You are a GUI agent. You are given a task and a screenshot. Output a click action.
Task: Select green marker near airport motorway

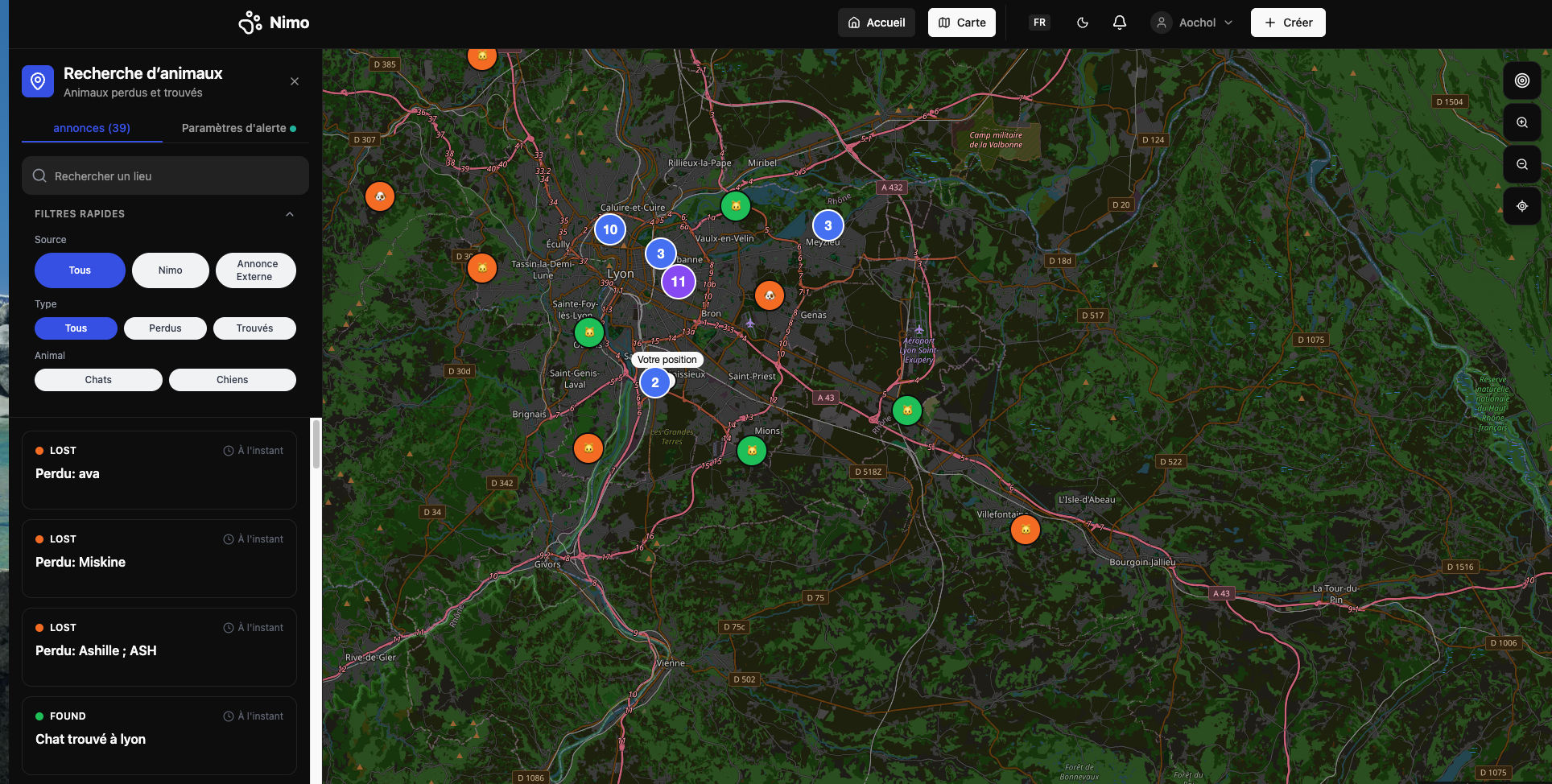tap(907, 411)
